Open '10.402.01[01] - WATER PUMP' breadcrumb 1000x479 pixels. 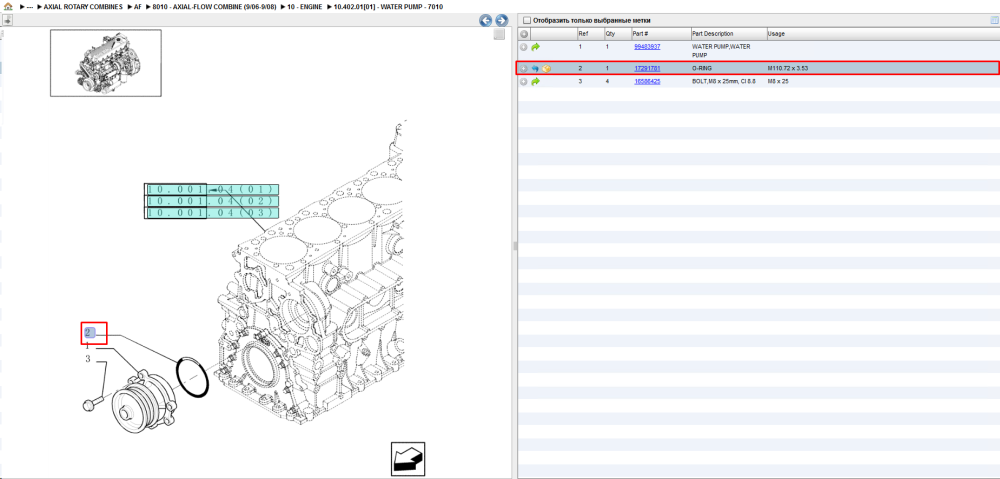(388, 6)
